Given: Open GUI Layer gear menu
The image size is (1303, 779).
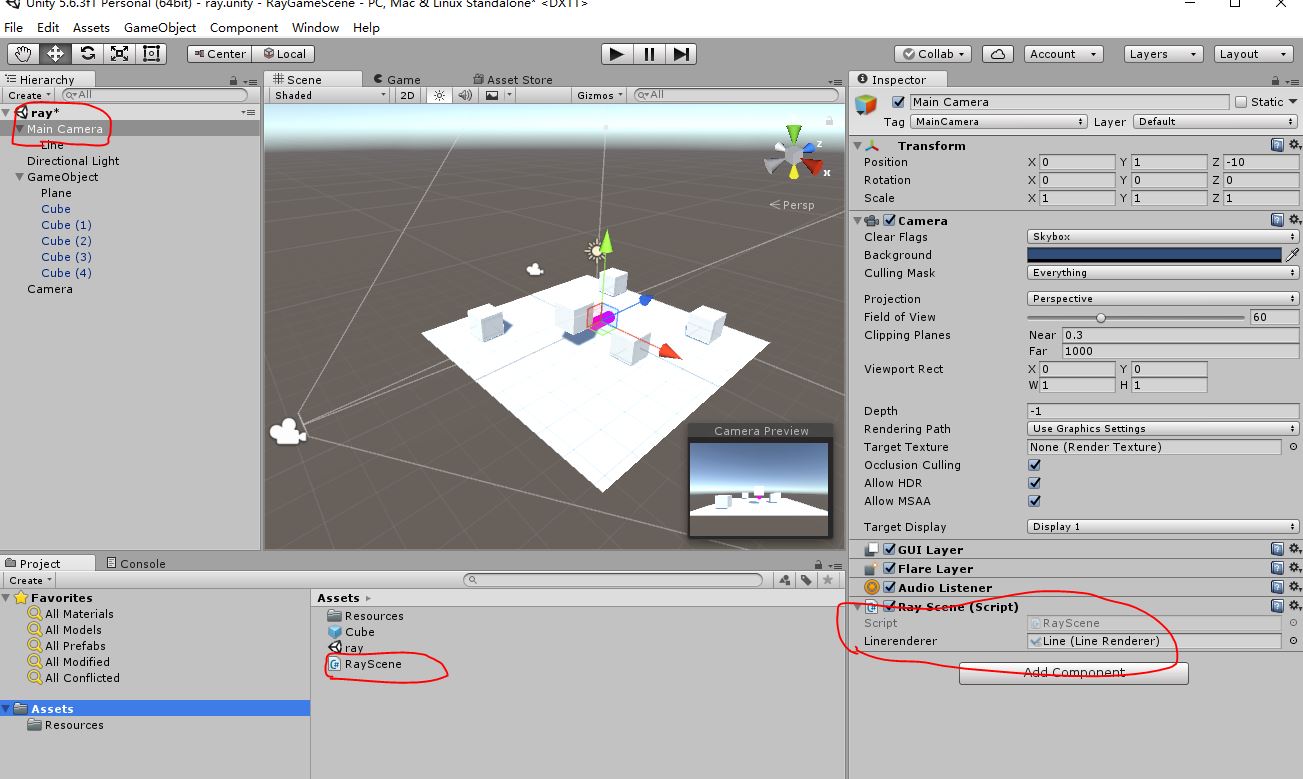Looking at the screenshot, I should [x=1294, y=549].
